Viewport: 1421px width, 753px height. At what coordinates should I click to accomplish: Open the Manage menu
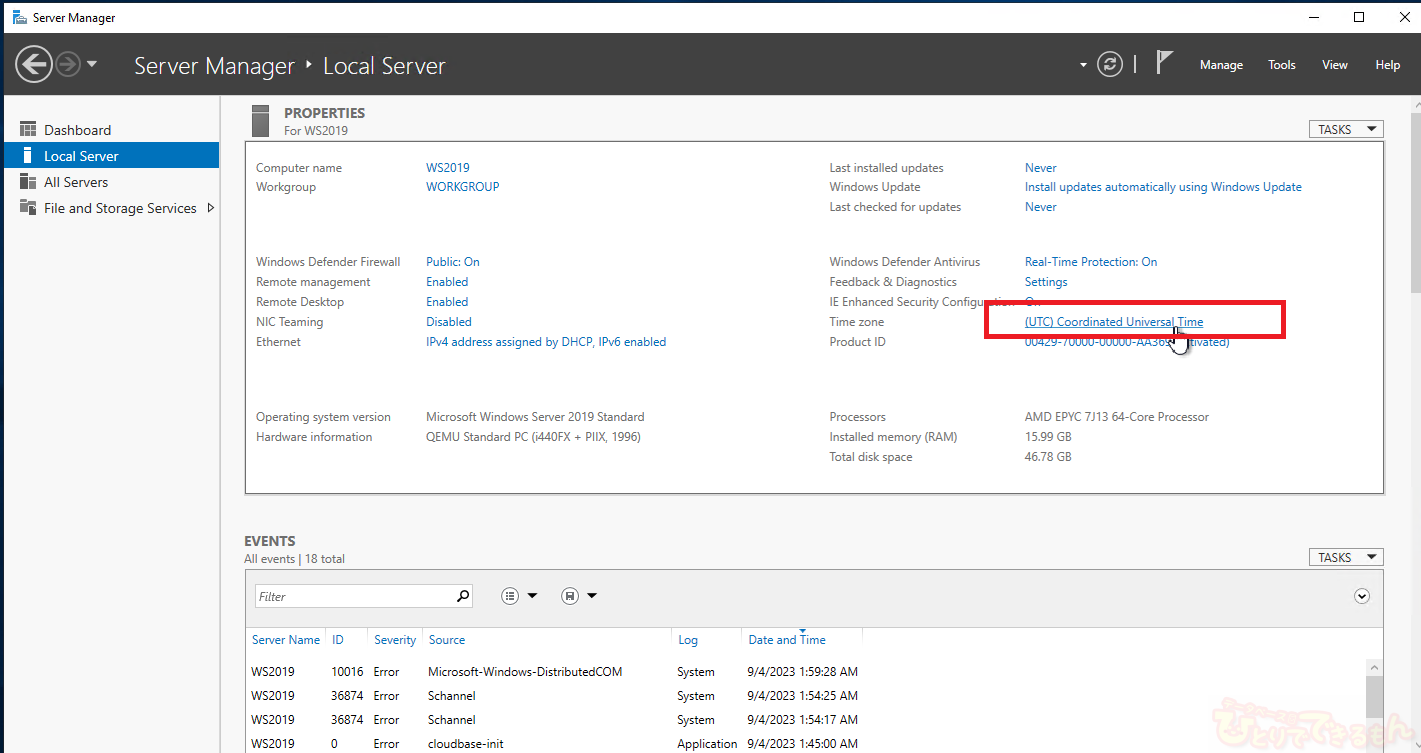click(x=1221, y=65)
